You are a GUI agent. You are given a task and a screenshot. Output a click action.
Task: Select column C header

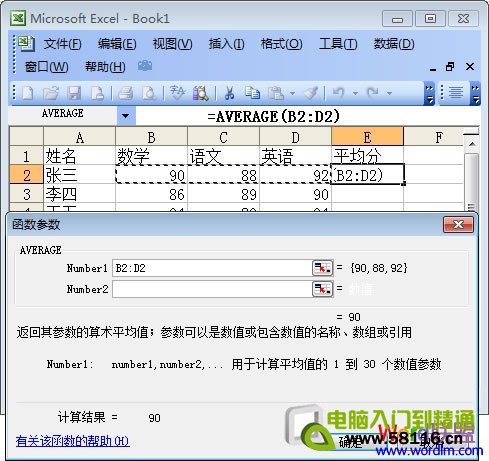tap(223, 137)
